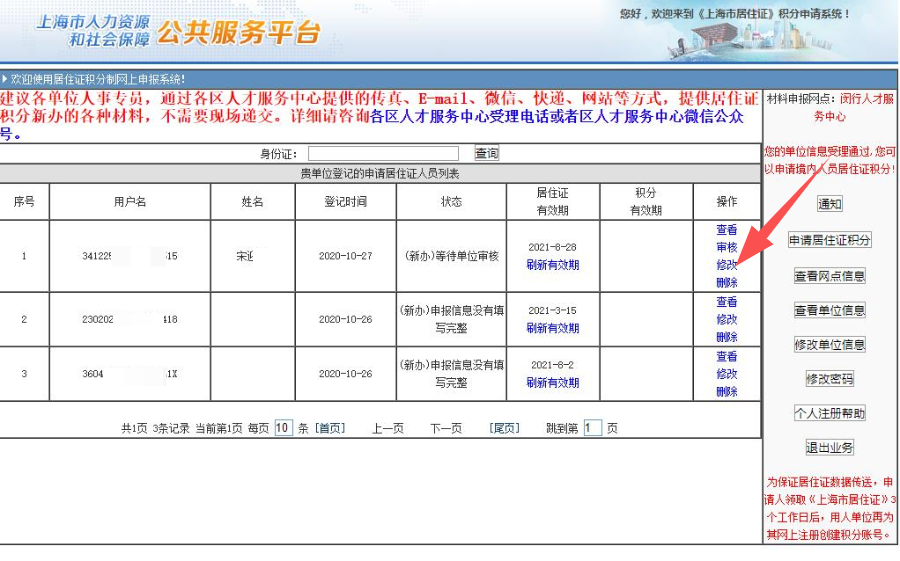
Task: Click 修改 link in row 1
Action: pos(727,265)
